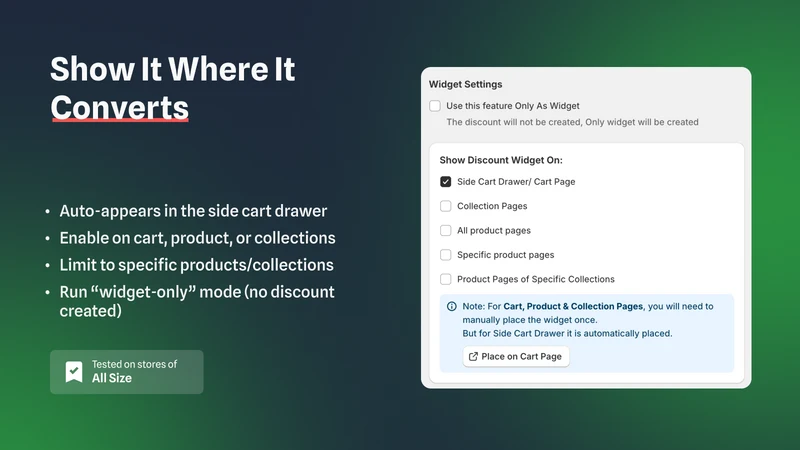
Task: Click the Widget Settings heading
Action: (465, 84)
